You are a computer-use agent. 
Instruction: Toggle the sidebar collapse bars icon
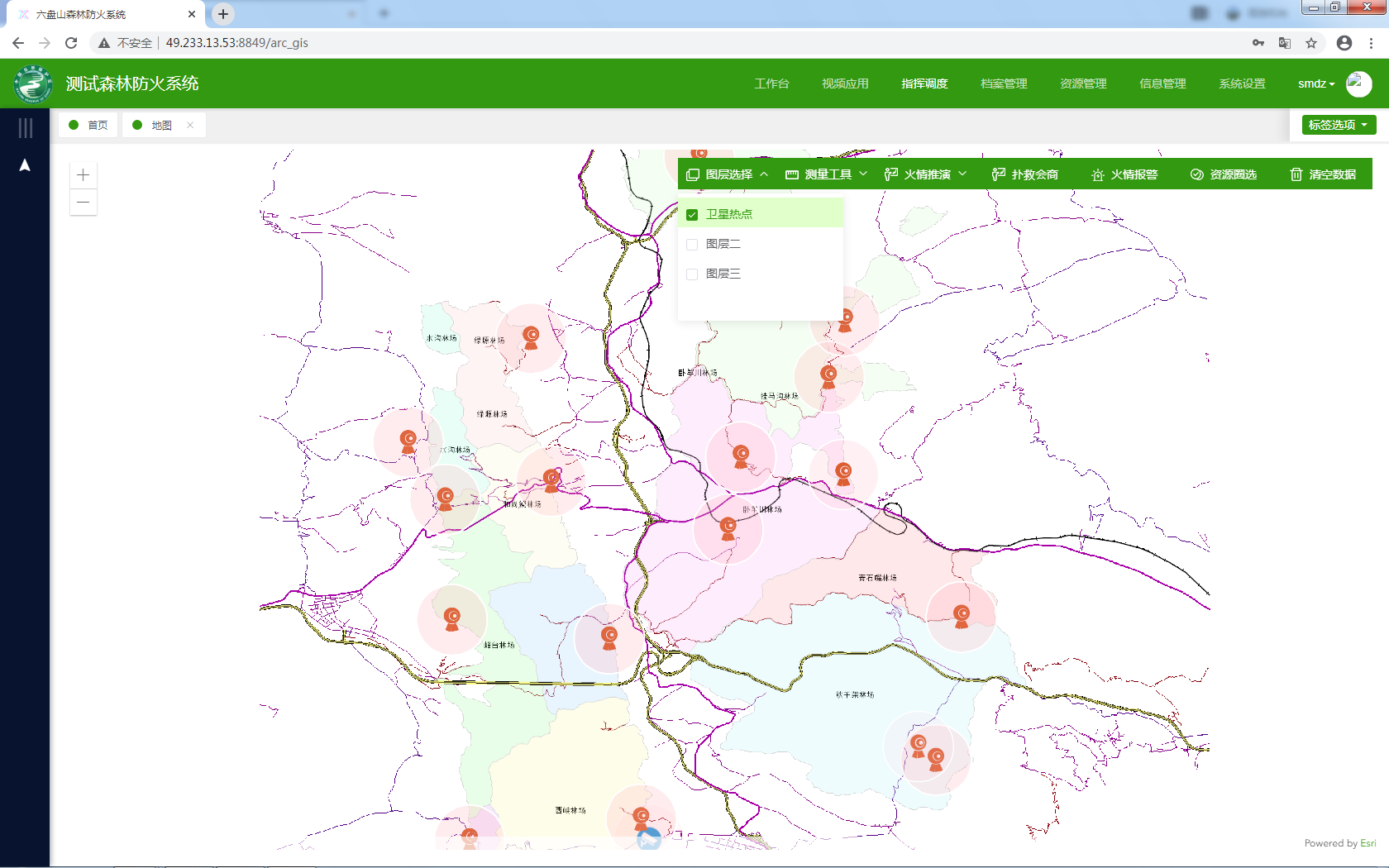[x=26, y=127]
